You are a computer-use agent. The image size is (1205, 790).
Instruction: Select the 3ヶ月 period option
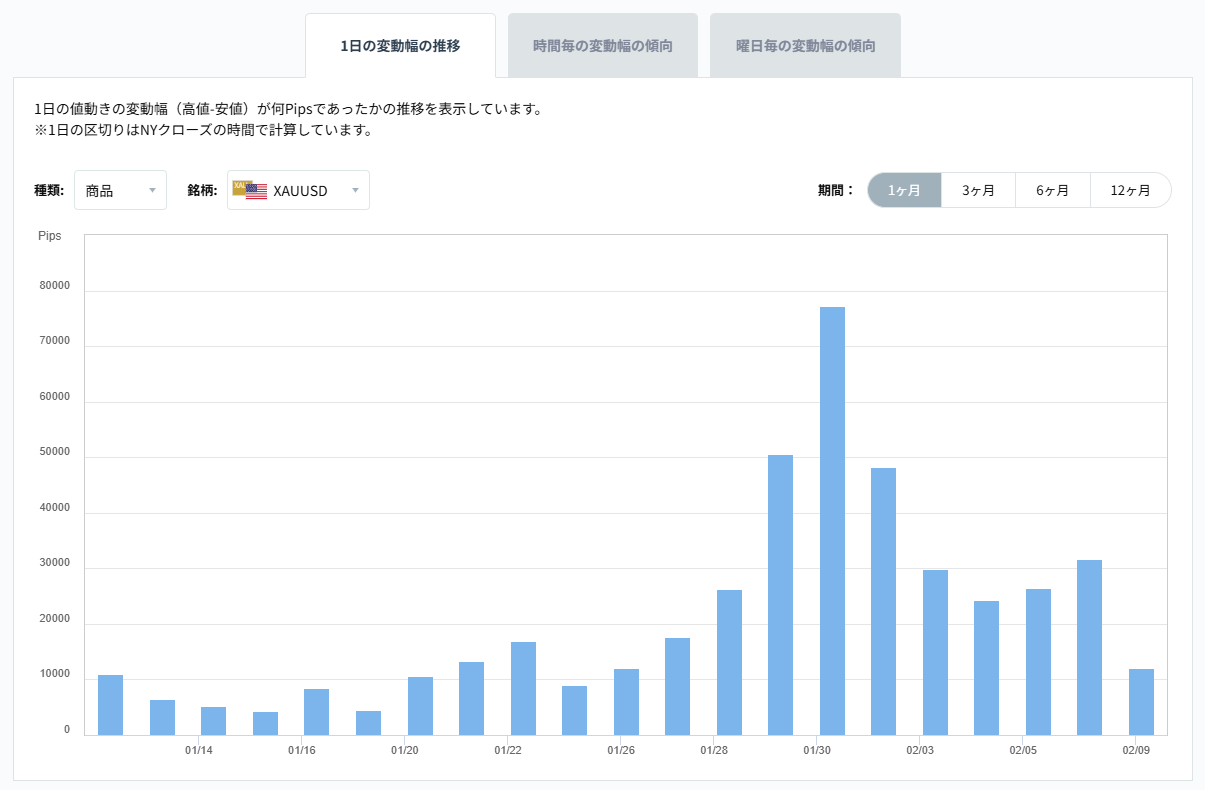point(978,189)
